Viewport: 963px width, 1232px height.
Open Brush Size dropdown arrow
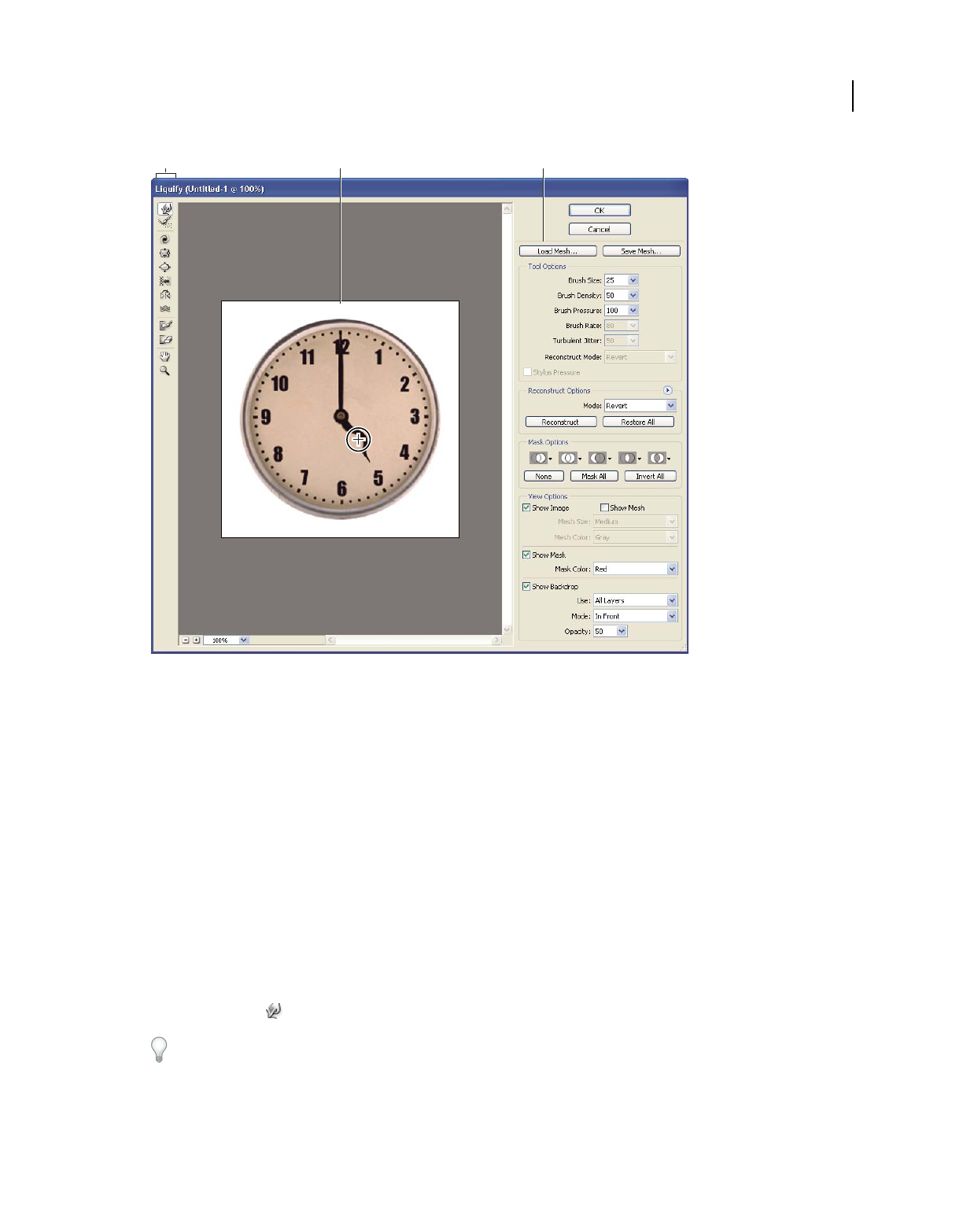tap(633, 280)
